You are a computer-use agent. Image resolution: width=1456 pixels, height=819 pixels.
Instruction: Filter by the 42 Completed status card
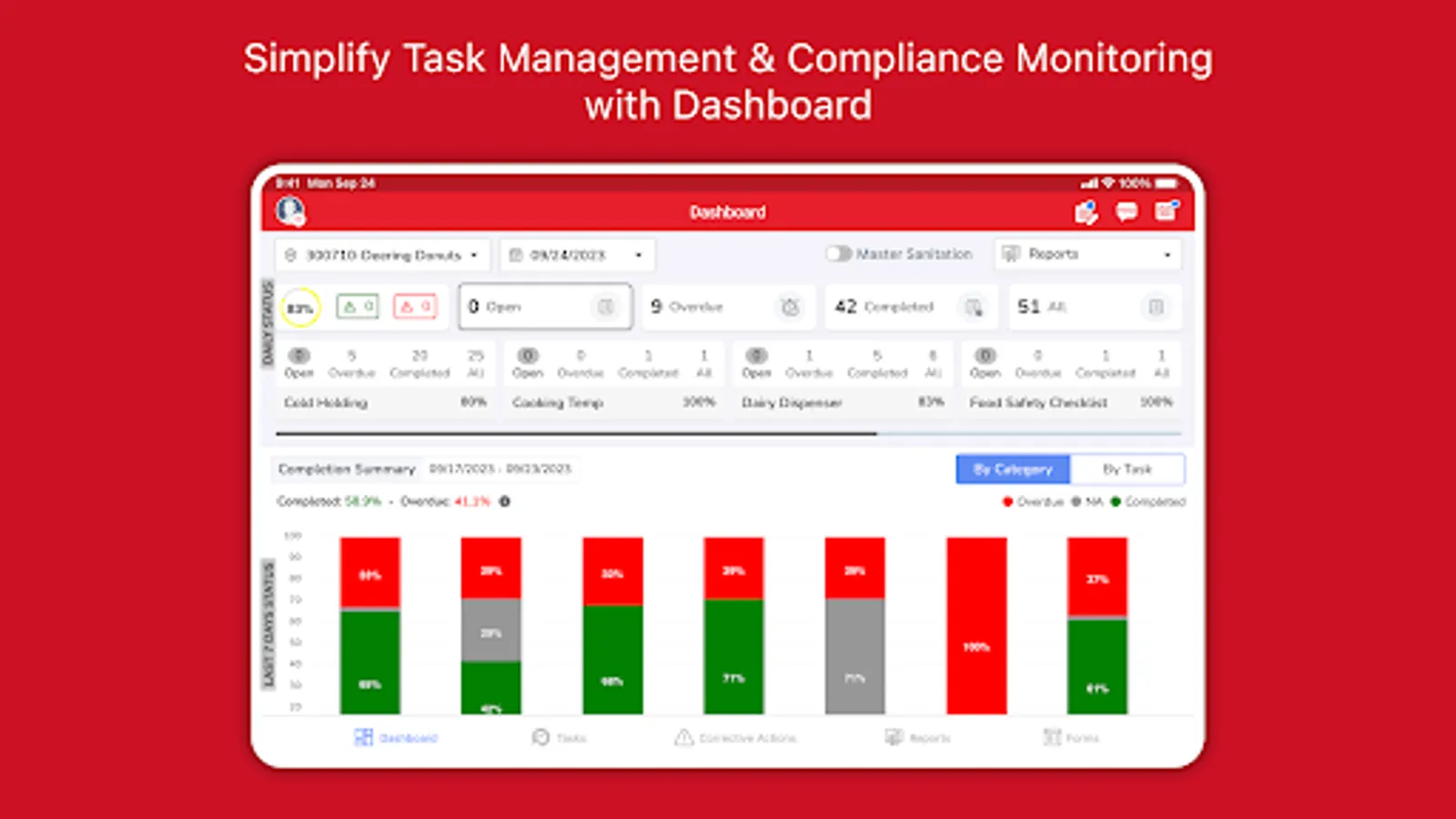pos(911,307)
